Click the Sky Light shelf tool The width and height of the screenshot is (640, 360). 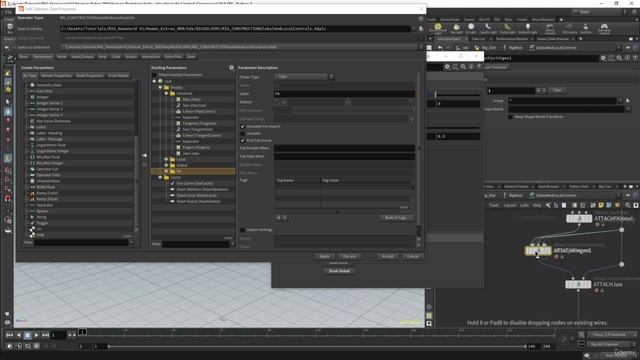click(456, 29)
